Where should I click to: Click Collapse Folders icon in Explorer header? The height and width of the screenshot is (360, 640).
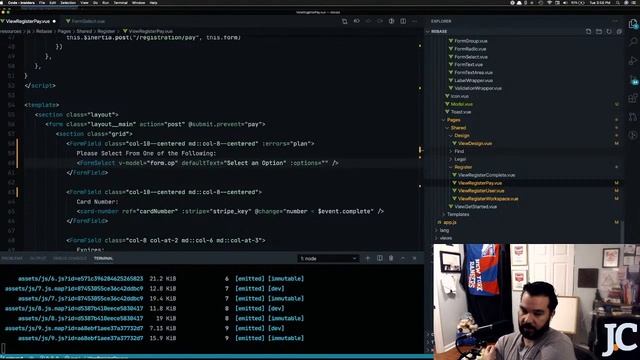tap(619, 31)
